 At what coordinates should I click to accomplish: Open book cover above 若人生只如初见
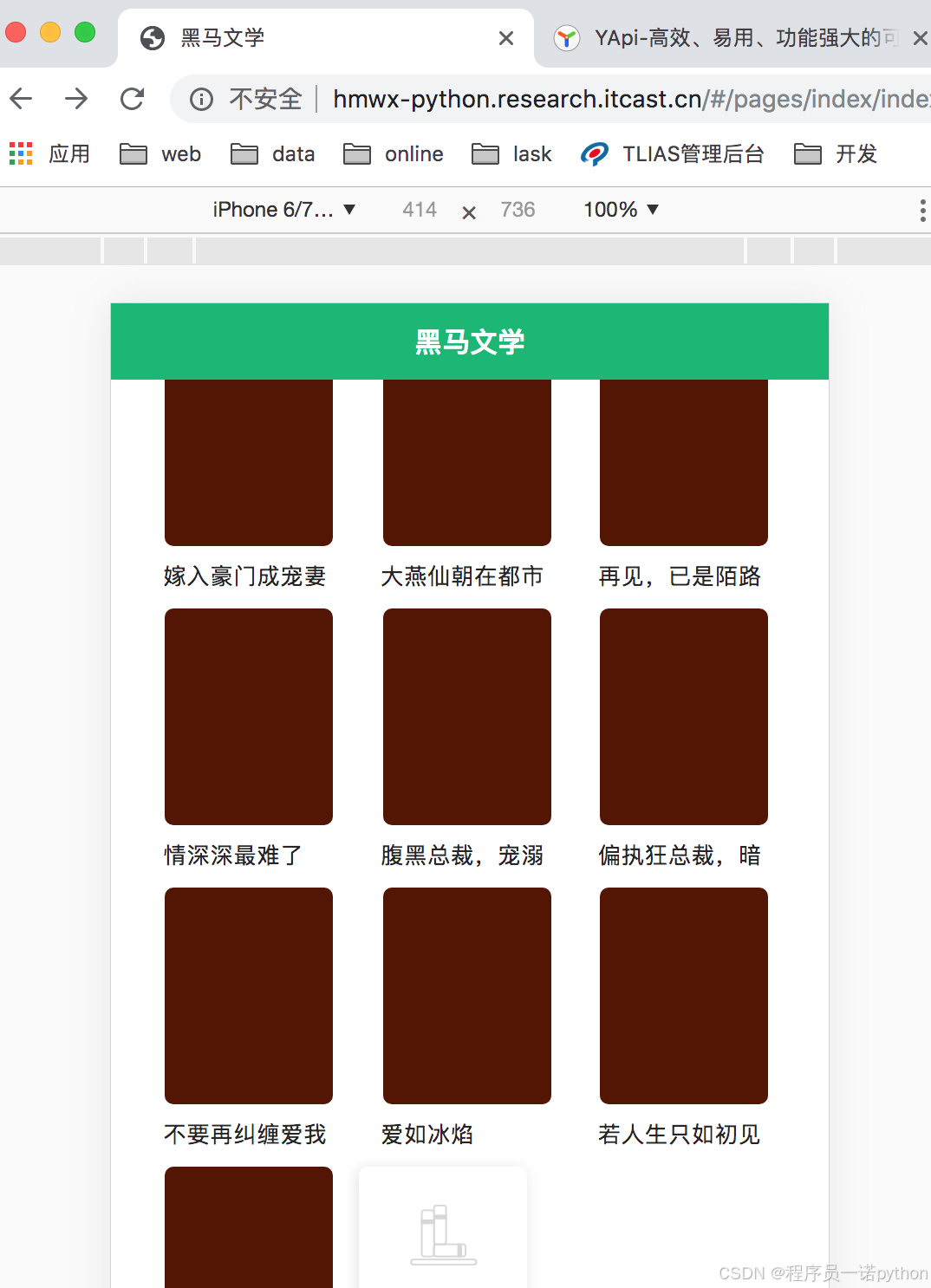click(684, 996)
